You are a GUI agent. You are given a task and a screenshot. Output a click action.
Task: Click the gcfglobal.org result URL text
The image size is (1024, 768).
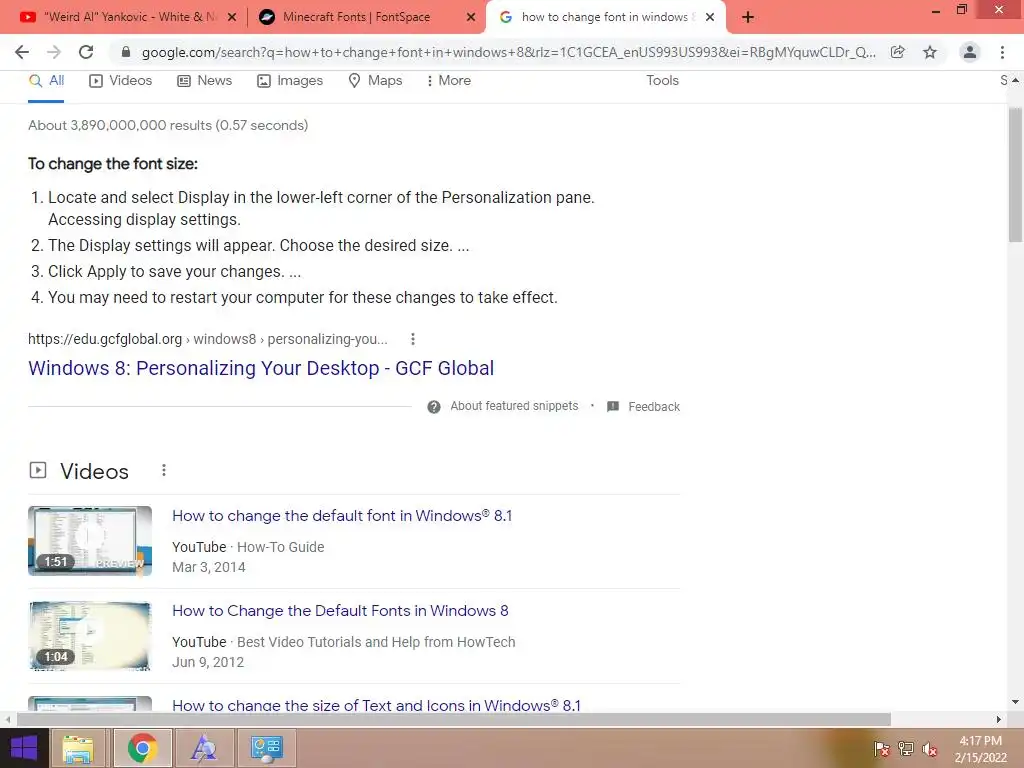[x=208, y=339]
